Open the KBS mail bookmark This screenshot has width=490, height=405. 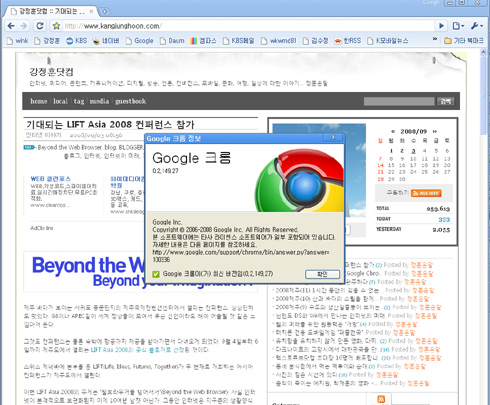[x=238, y=41]
